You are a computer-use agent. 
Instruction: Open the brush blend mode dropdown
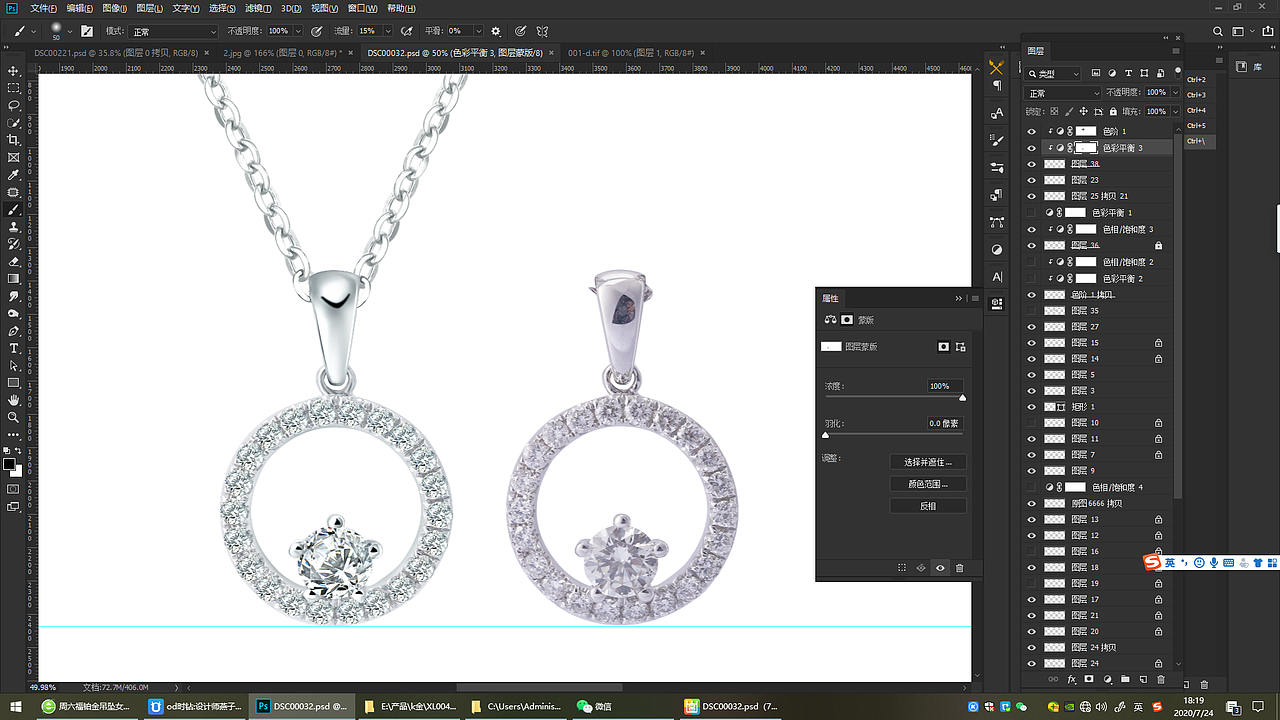(174, 31)
